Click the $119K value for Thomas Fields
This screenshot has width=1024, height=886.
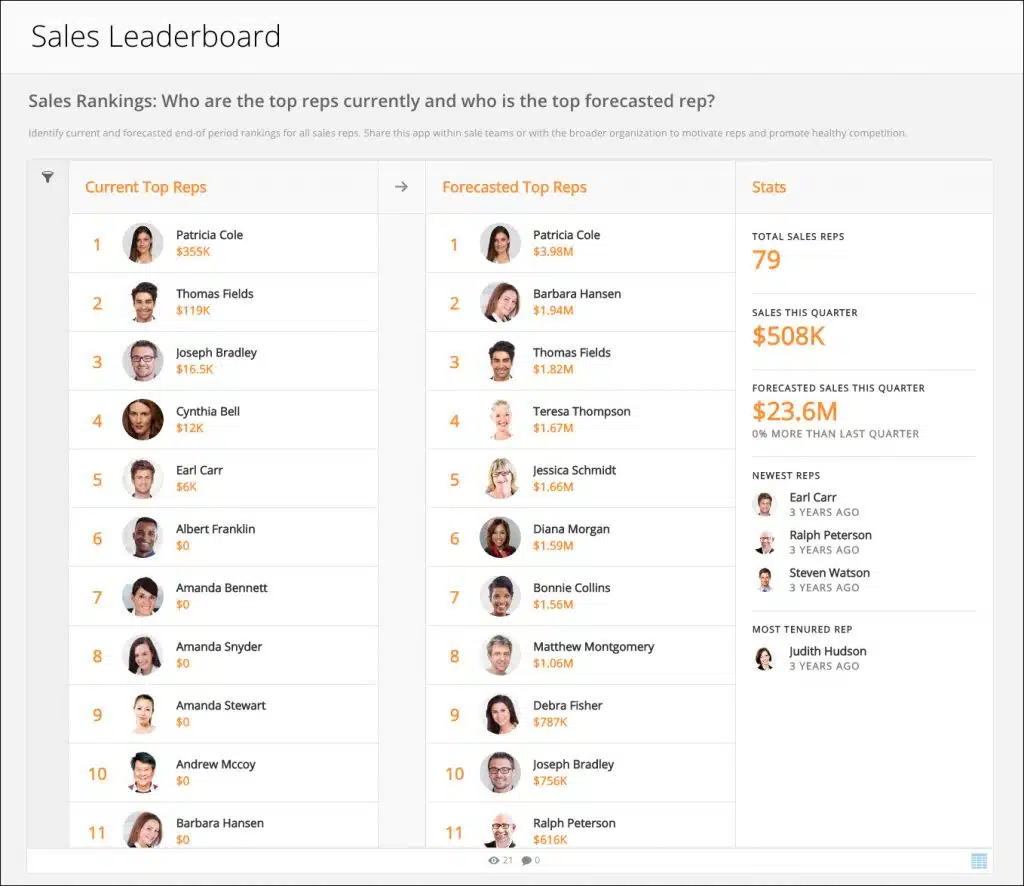pos(193,310)
